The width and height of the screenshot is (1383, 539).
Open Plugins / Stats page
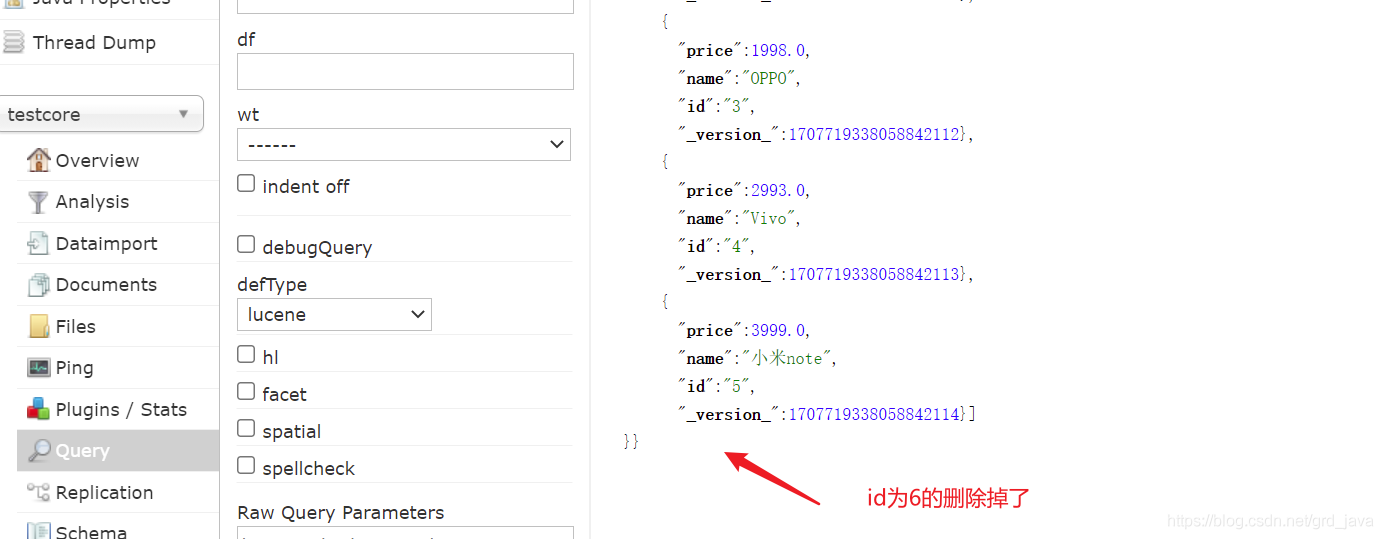point(121,409)
